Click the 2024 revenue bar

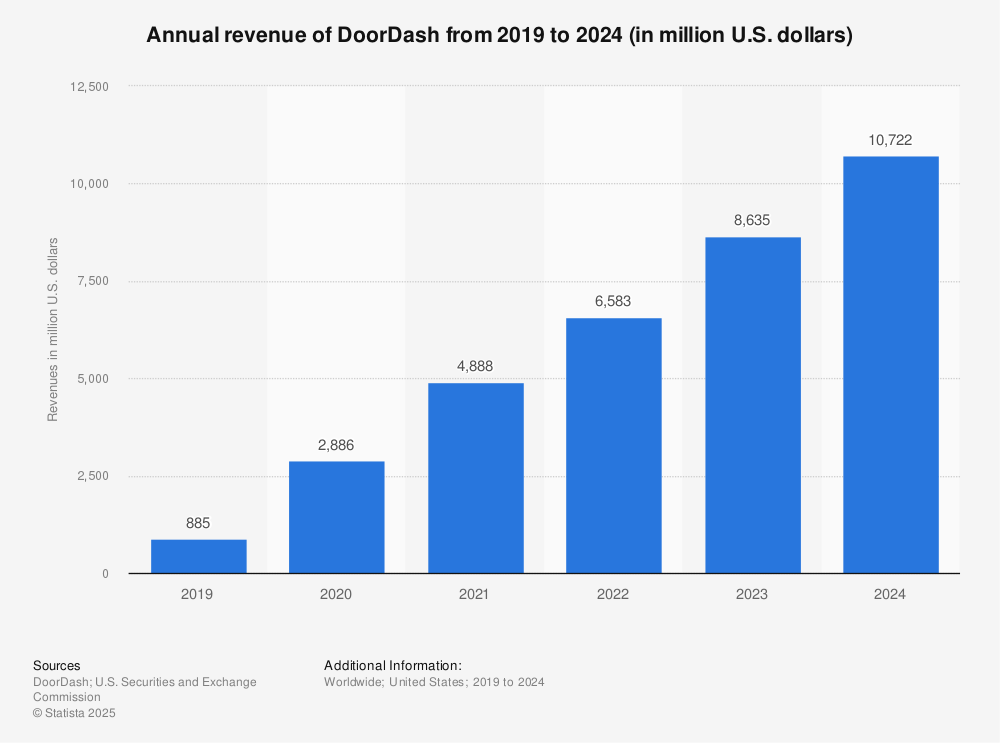[x=891, y=365]
